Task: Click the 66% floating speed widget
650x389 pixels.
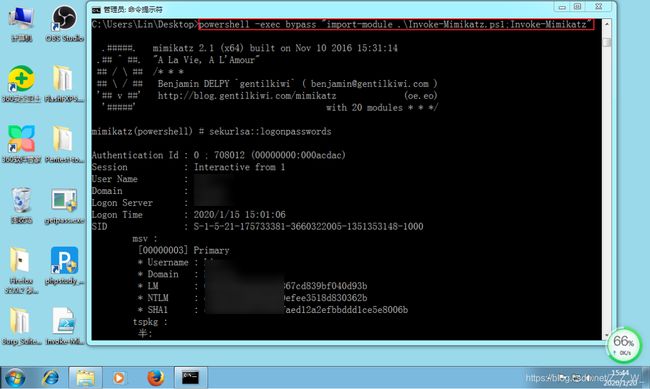Action: click(623, 345)
